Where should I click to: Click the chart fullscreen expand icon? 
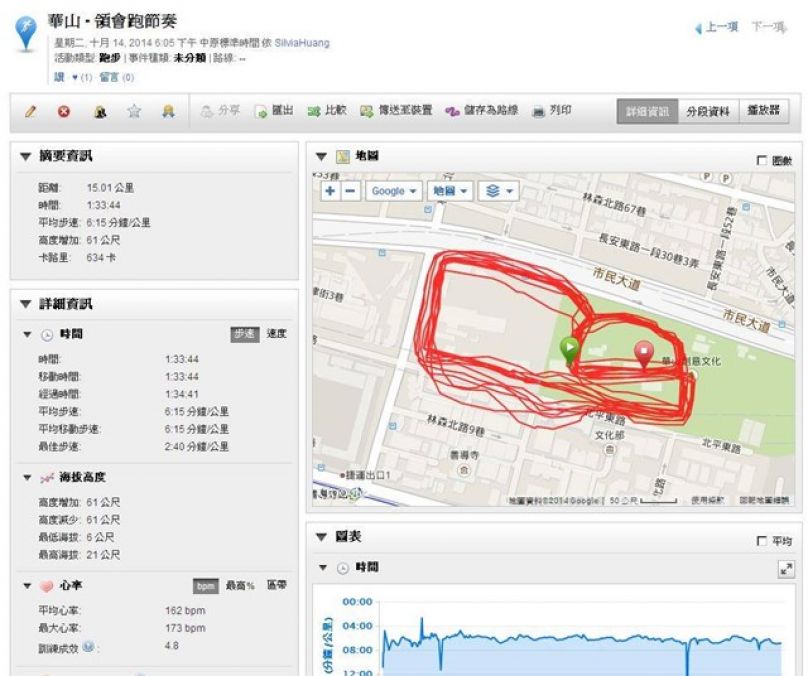[x=785, y=569]
